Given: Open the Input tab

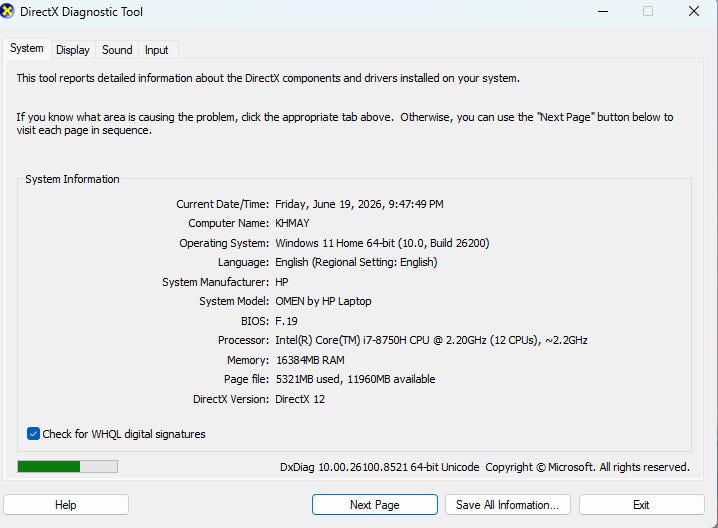Looking at the screenshot, I should point(156,50).
